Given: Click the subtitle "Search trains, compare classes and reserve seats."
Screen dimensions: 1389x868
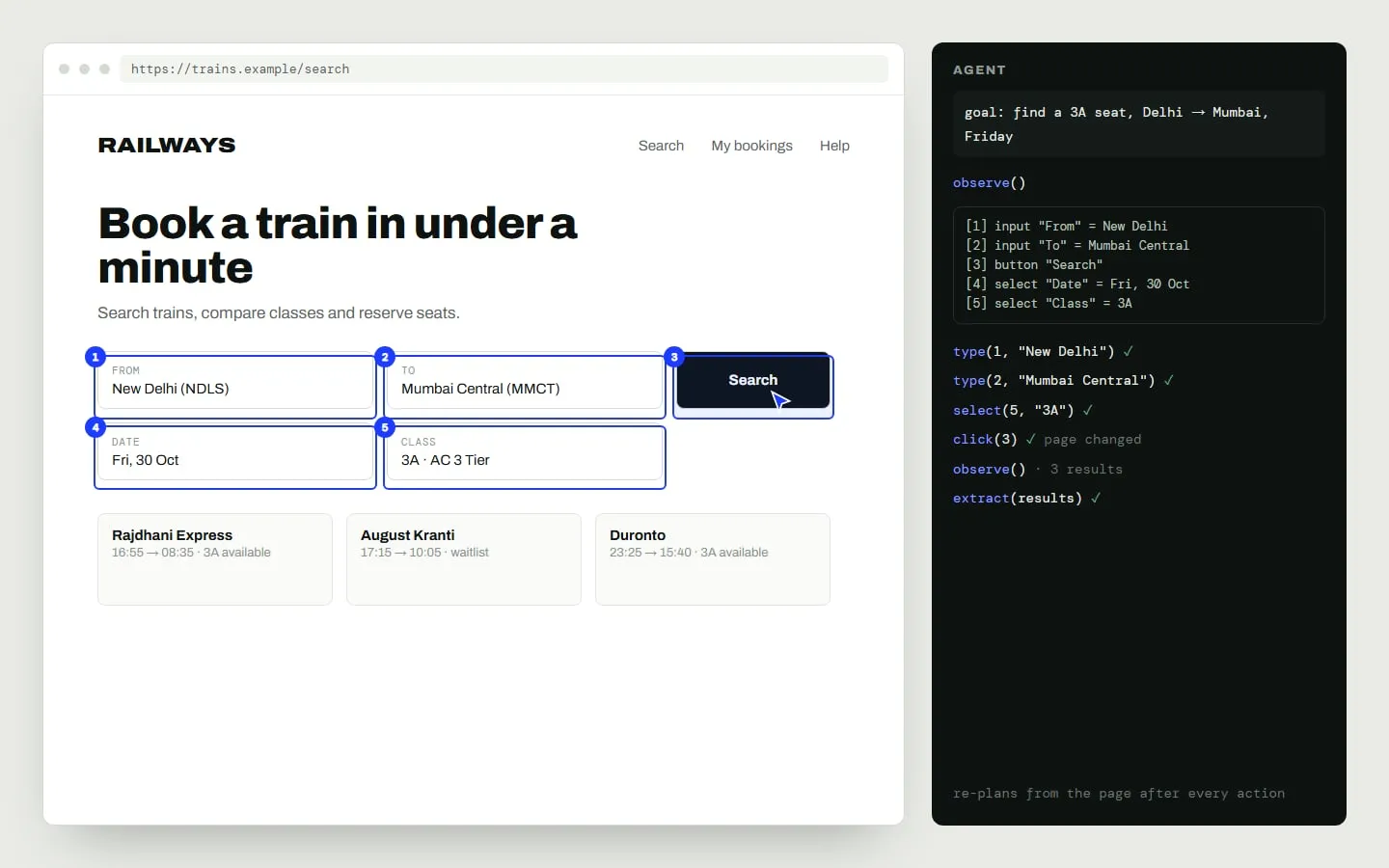Looking at the screenshot, I should 279,312.
